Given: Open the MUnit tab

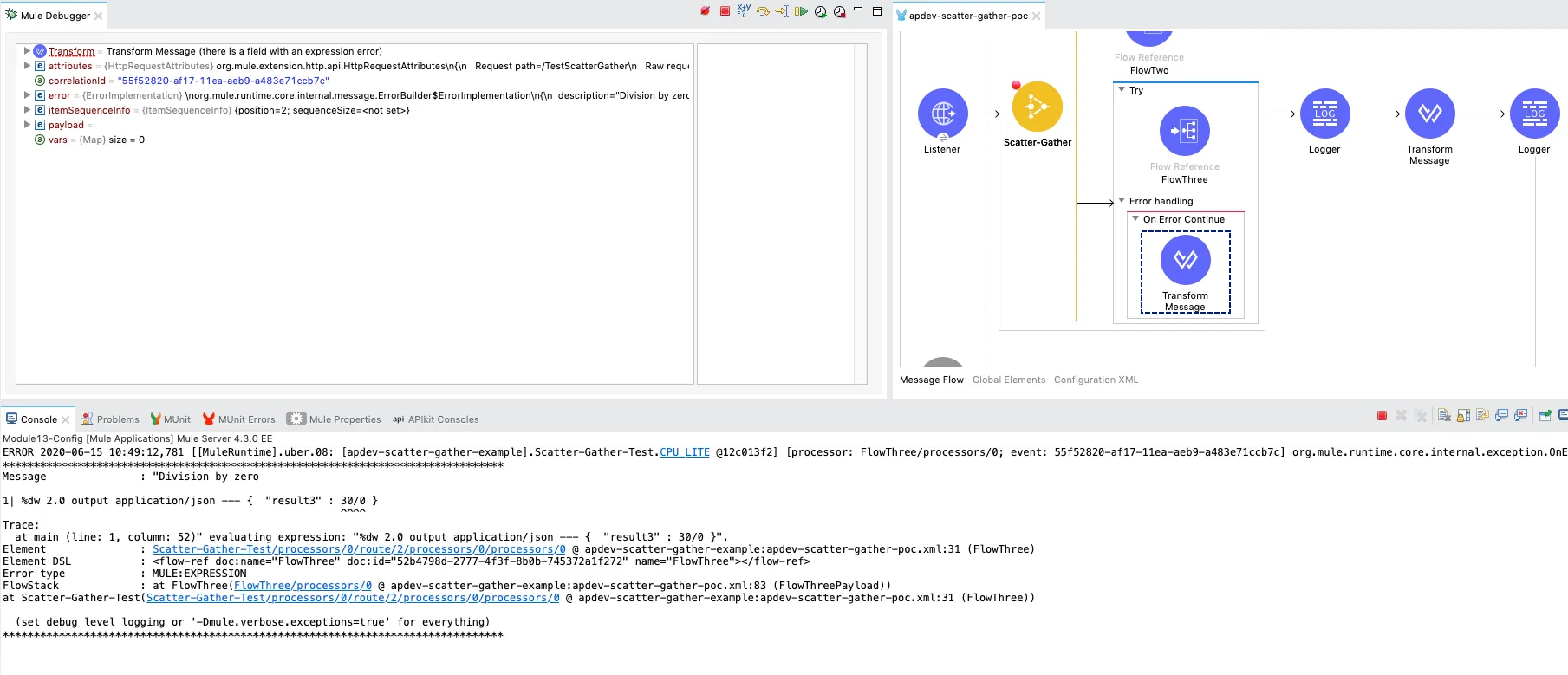Looking at the screenshot, I should (x=170, y=419).
